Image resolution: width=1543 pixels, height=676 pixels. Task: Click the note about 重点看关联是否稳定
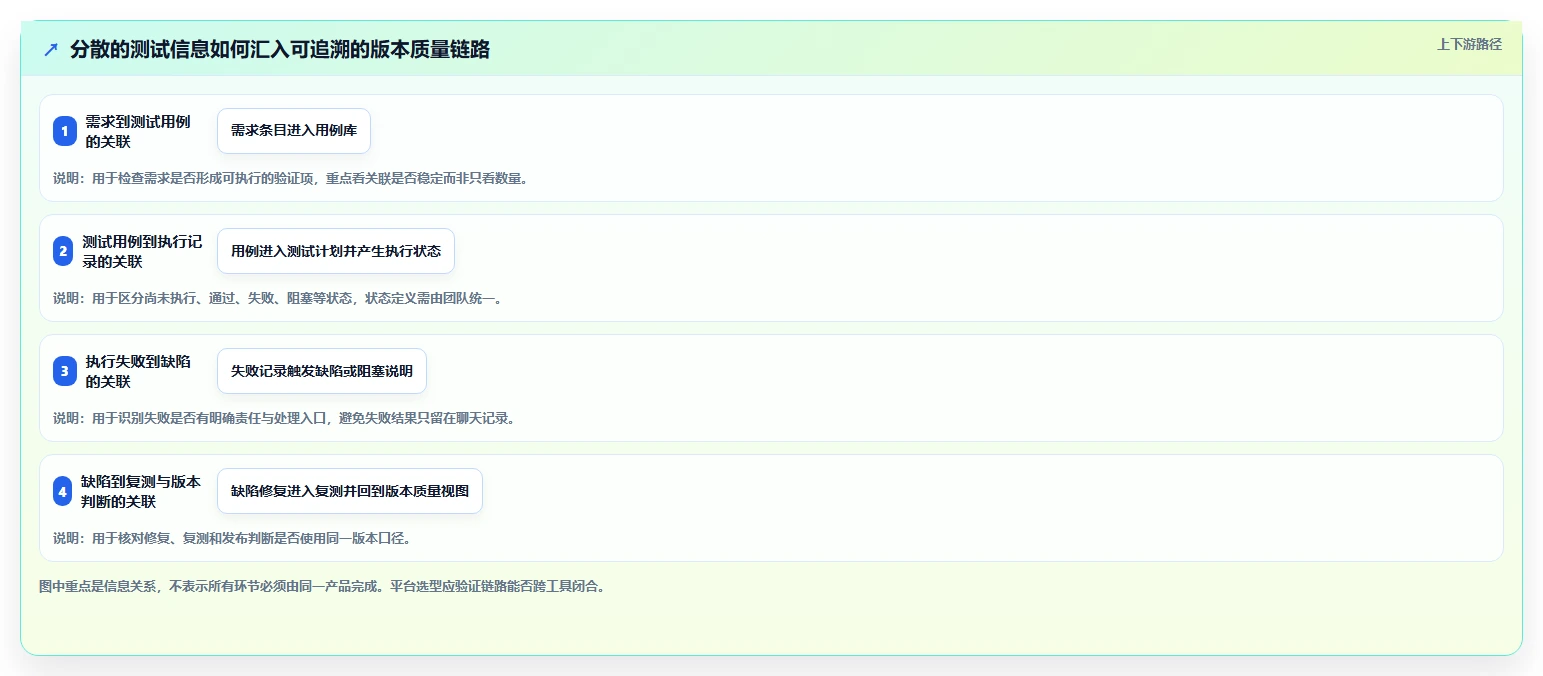click(x=290, y=178)
